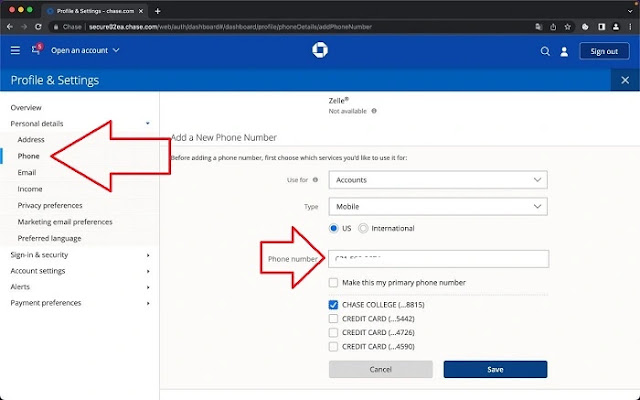Open the Type Mobile dropdown

click(438, 207)
